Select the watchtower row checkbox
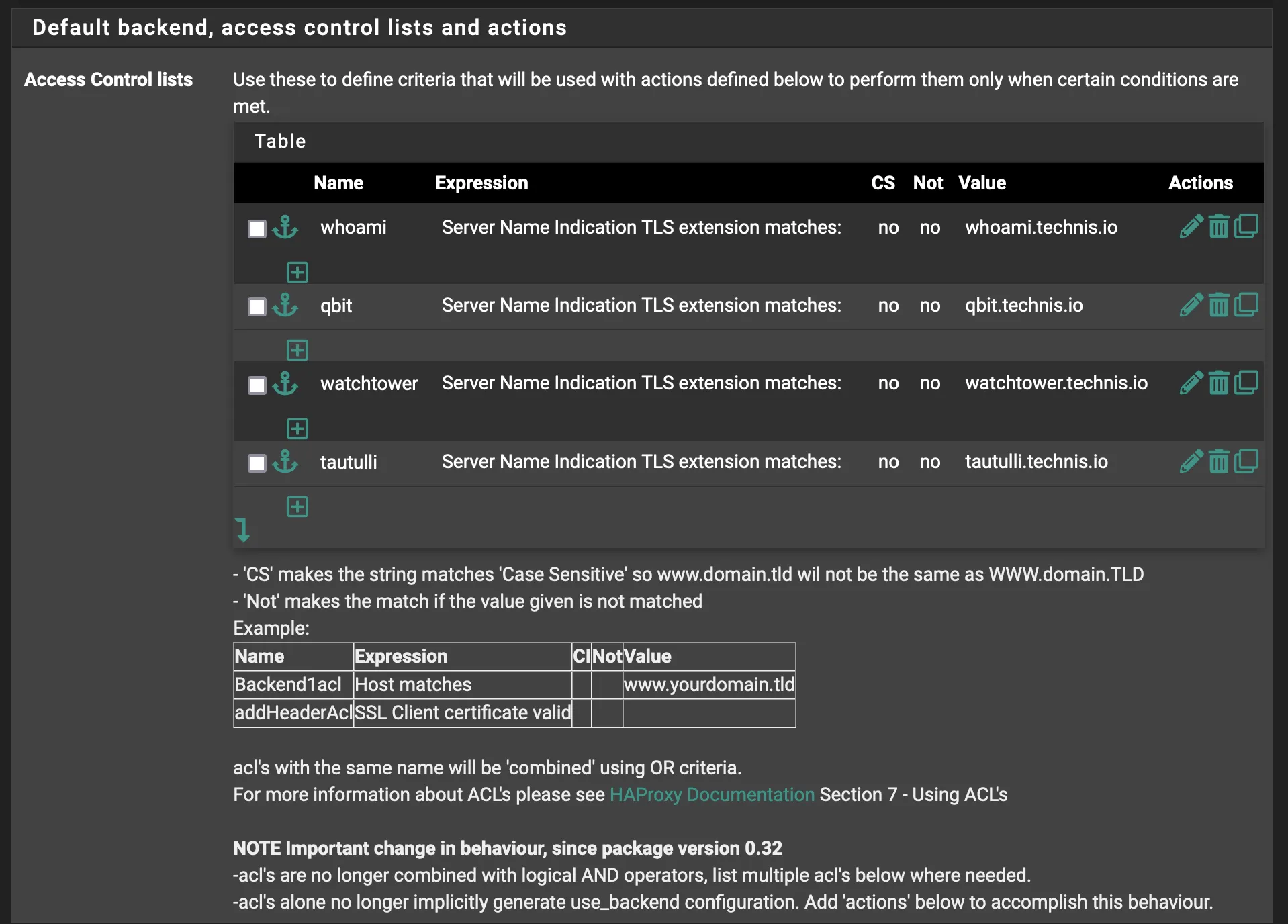Screen dimensions: 1288x924 257,385
